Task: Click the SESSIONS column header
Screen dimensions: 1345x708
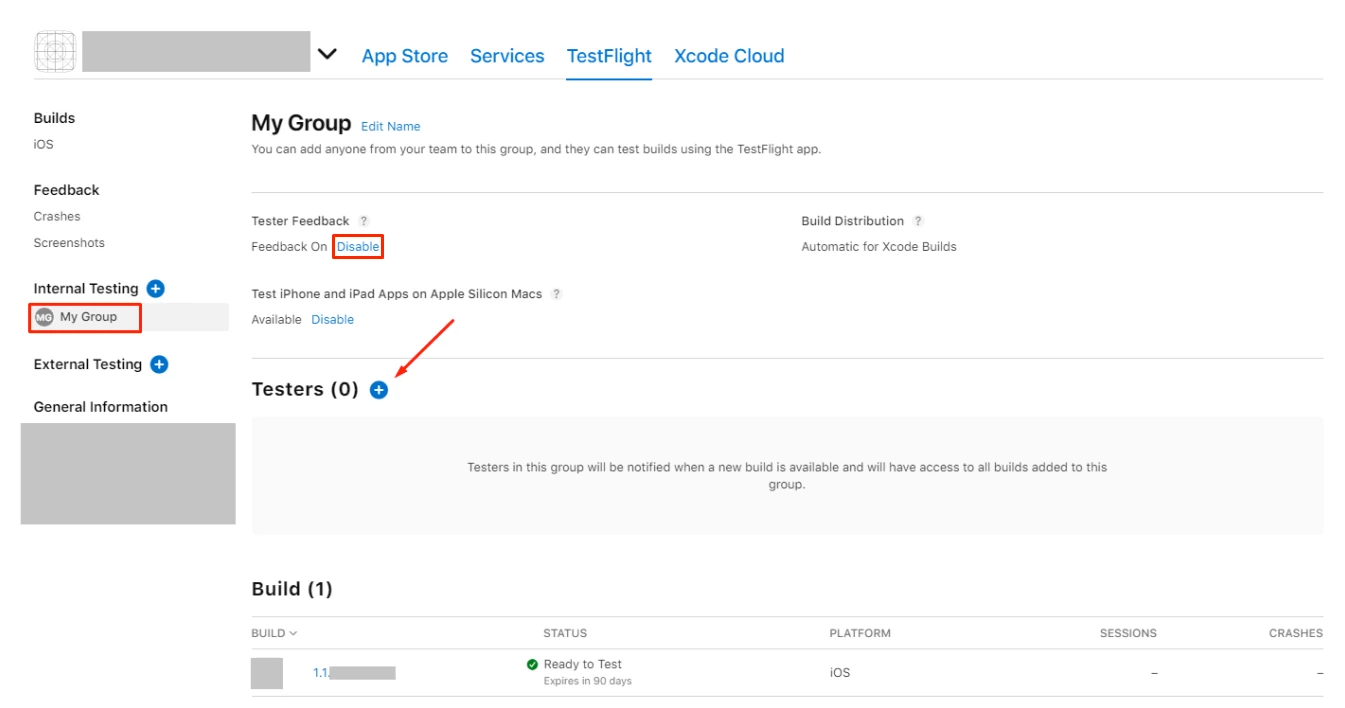Action: (1128, 633)
